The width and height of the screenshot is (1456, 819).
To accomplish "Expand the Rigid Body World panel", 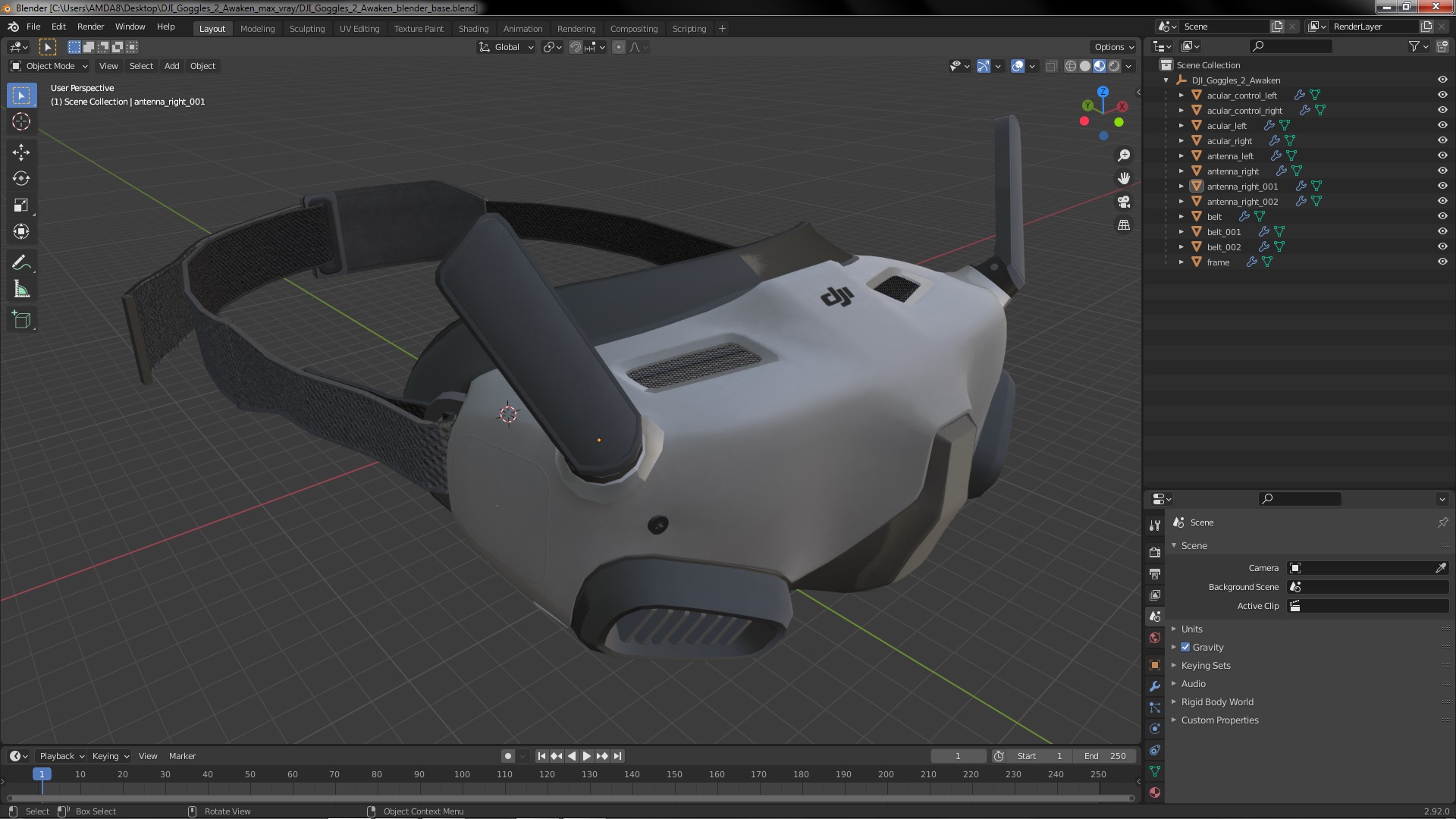I will coord(1216,701).
